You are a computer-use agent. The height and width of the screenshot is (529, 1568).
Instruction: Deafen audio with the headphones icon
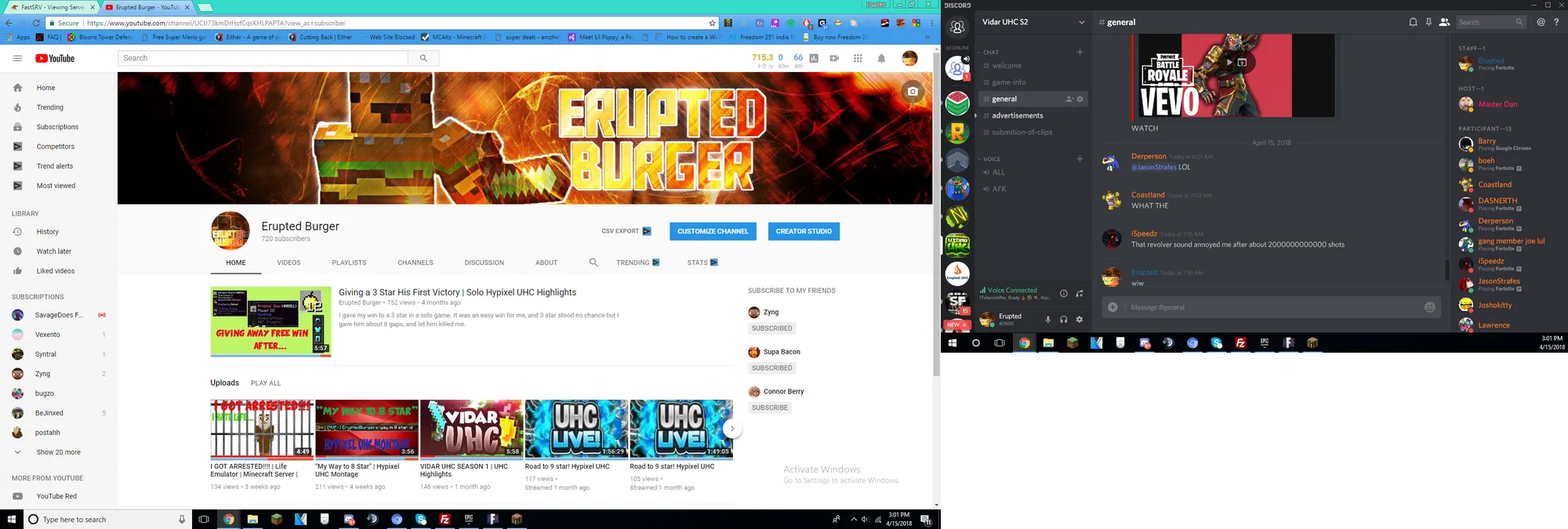coord(1064,319)
